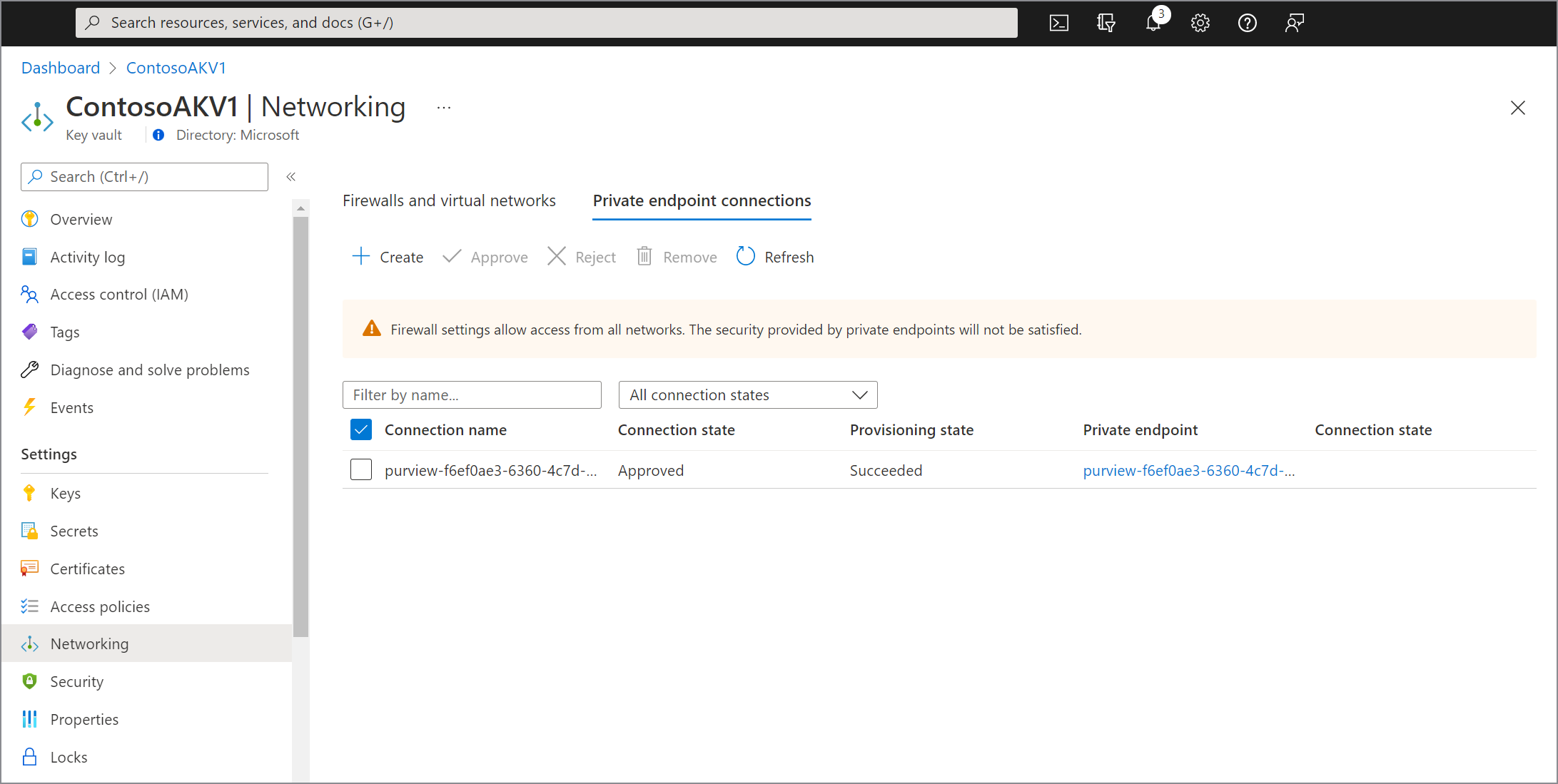Type in the Filter by name field

473,393
